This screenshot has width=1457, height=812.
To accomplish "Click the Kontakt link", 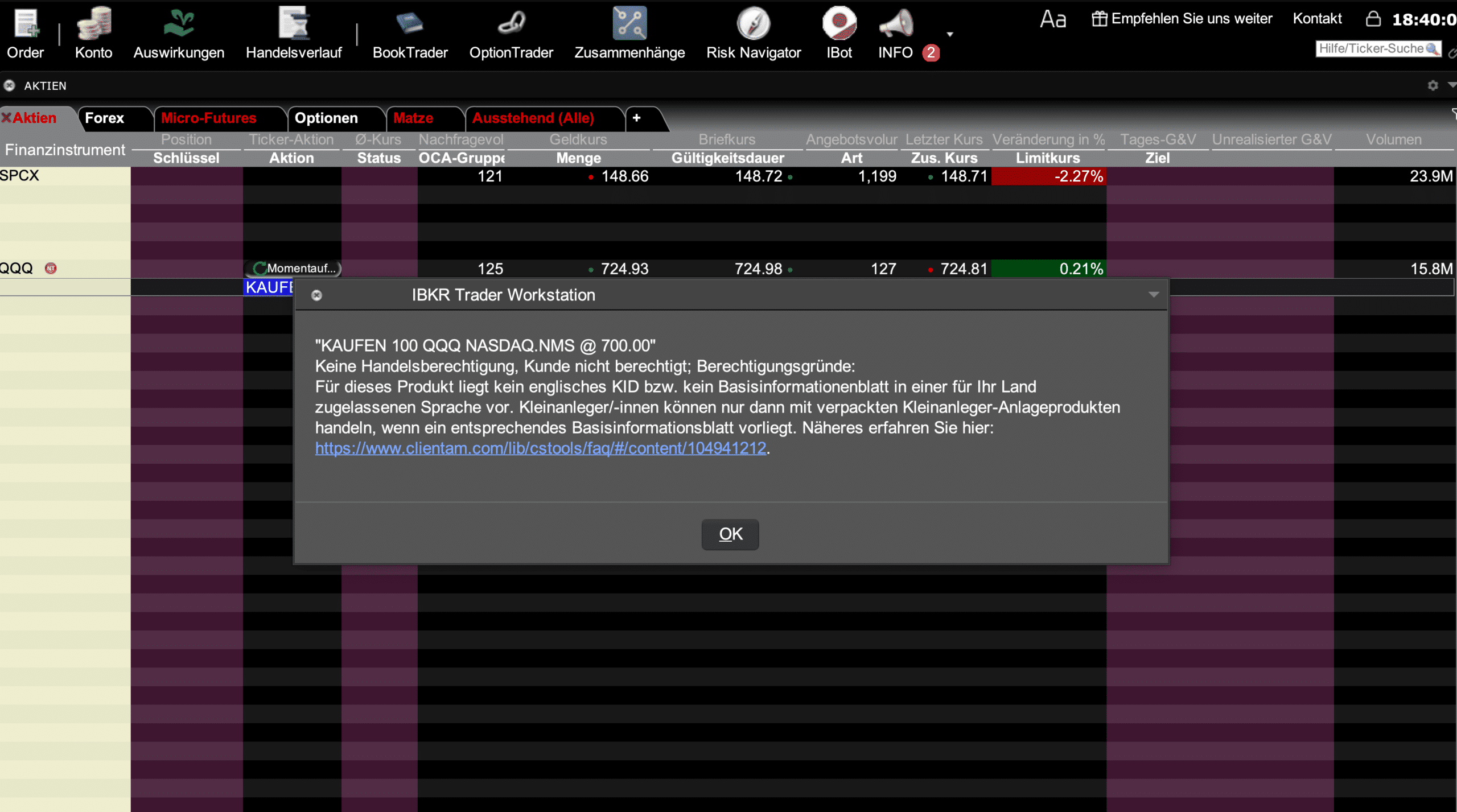I will [x=1318, y=19].
